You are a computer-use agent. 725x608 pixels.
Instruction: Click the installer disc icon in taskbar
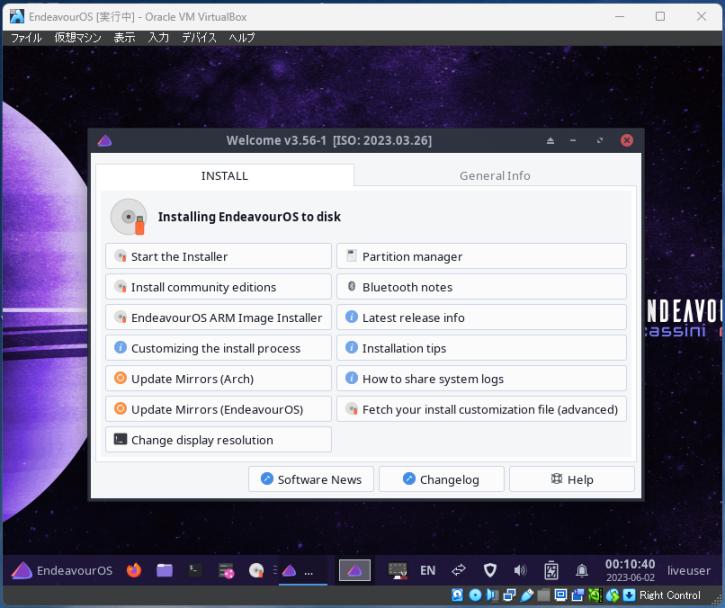coord(256,571)
